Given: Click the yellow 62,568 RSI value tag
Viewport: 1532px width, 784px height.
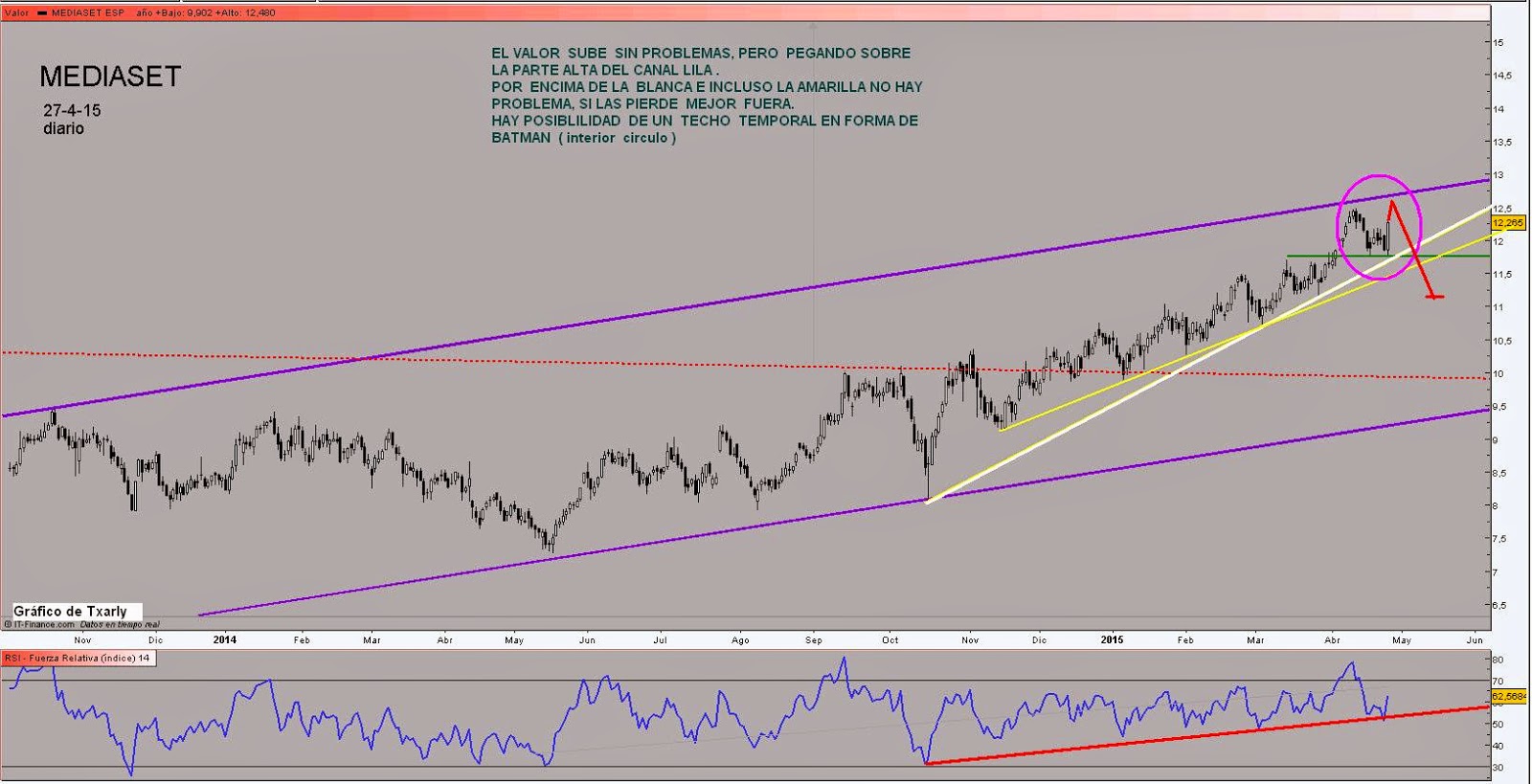Looking at the screenshot, I should [x=1508, y=696].
